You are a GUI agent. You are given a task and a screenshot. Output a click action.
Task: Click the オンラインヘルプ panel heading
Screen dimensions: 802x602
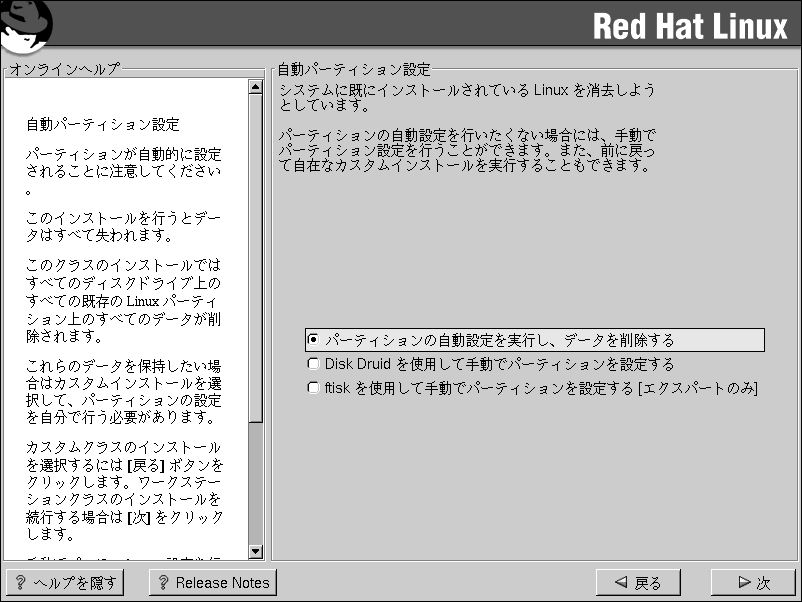pos(64,69)
